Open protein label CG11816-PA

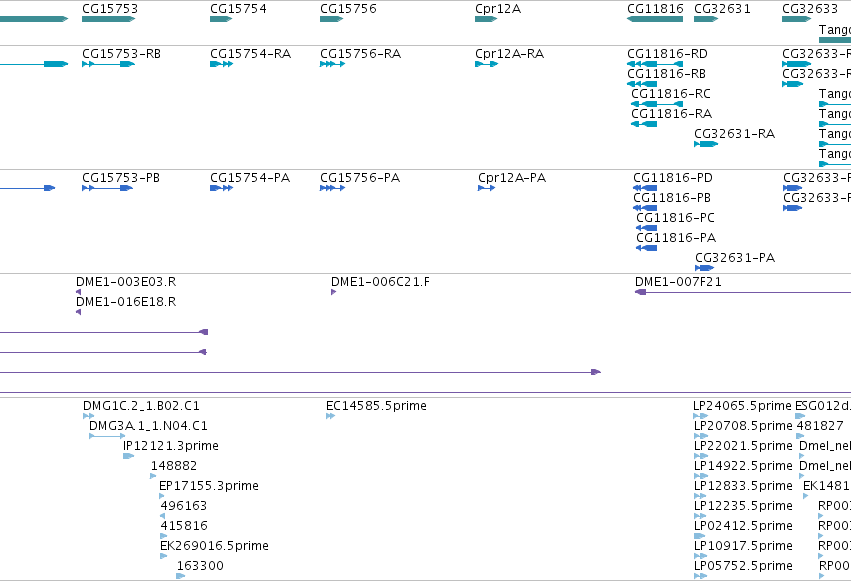676,238
